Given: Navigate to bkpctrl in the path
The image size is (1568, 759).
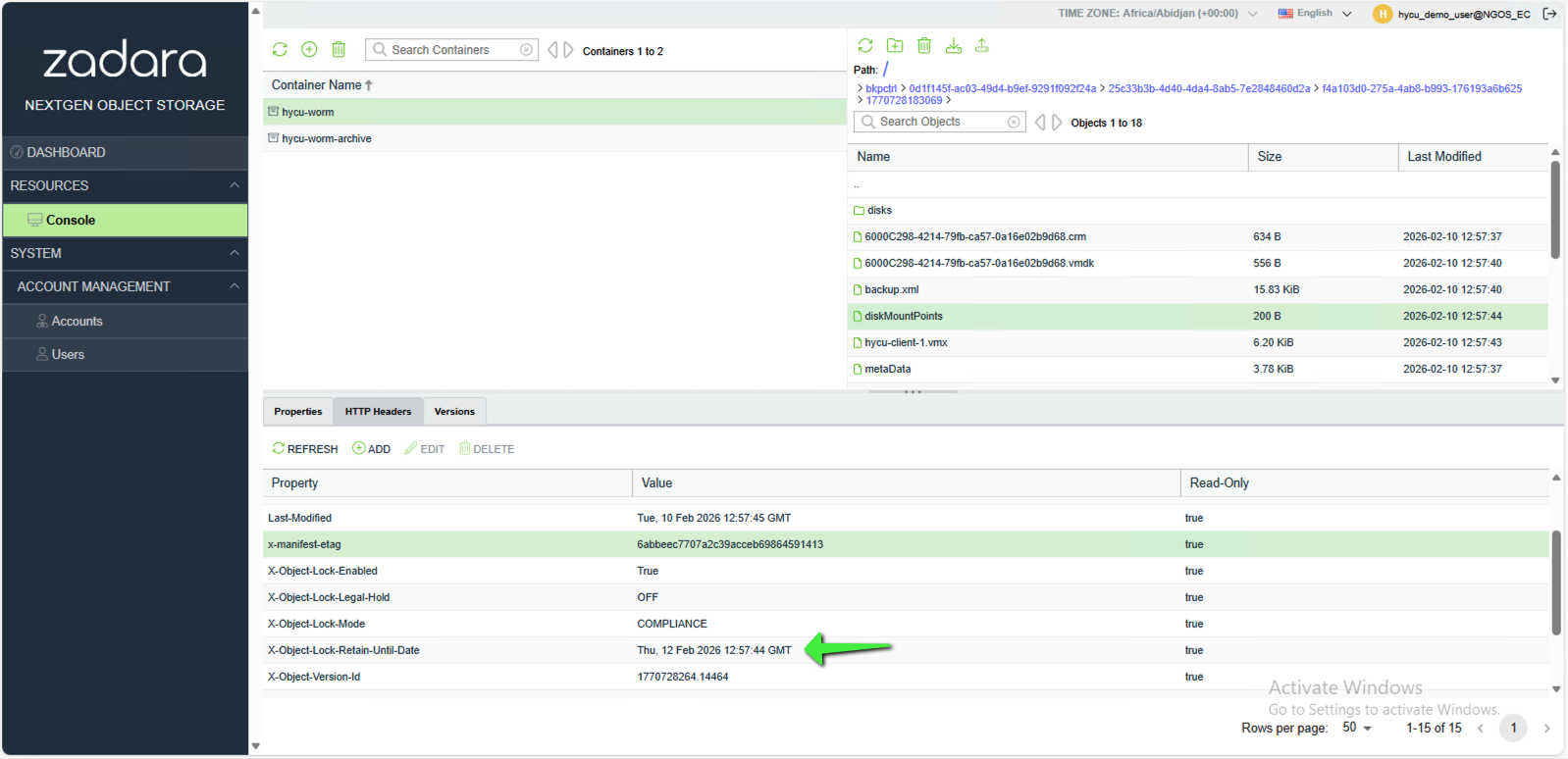Looking at the screenshot, I should pos(880,88).
